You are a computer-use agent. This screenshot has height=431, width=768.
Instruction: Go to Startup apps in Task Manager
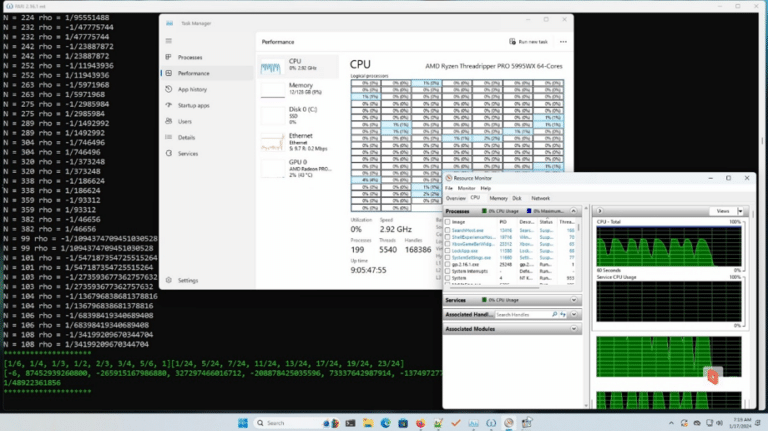click(x=206, y=105)
